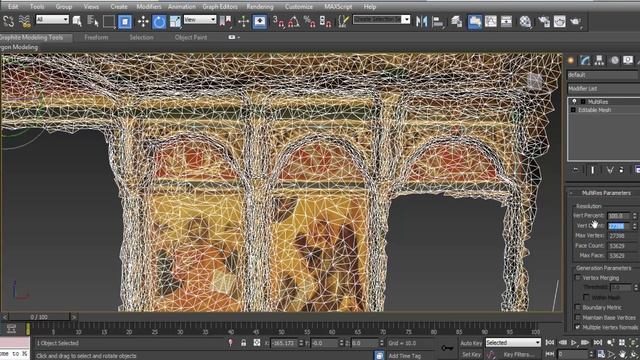Image resolution: width=640 pixels, height=360 pixels.
Task: Open the Rendering menu
Action: tap(260, 7)
